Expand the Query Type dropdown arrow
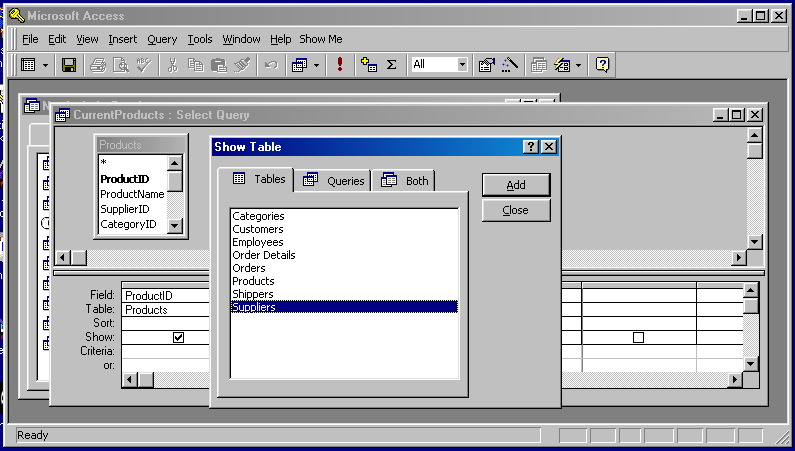The width and height of the screenshot is (795, 451). coord(317,65)
